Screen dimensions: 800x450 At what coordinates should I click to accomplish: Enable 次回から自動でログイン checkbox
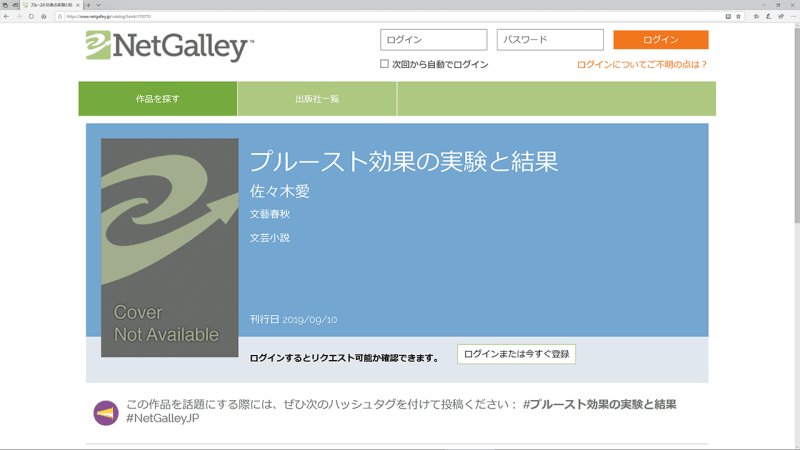coord(384,64)
